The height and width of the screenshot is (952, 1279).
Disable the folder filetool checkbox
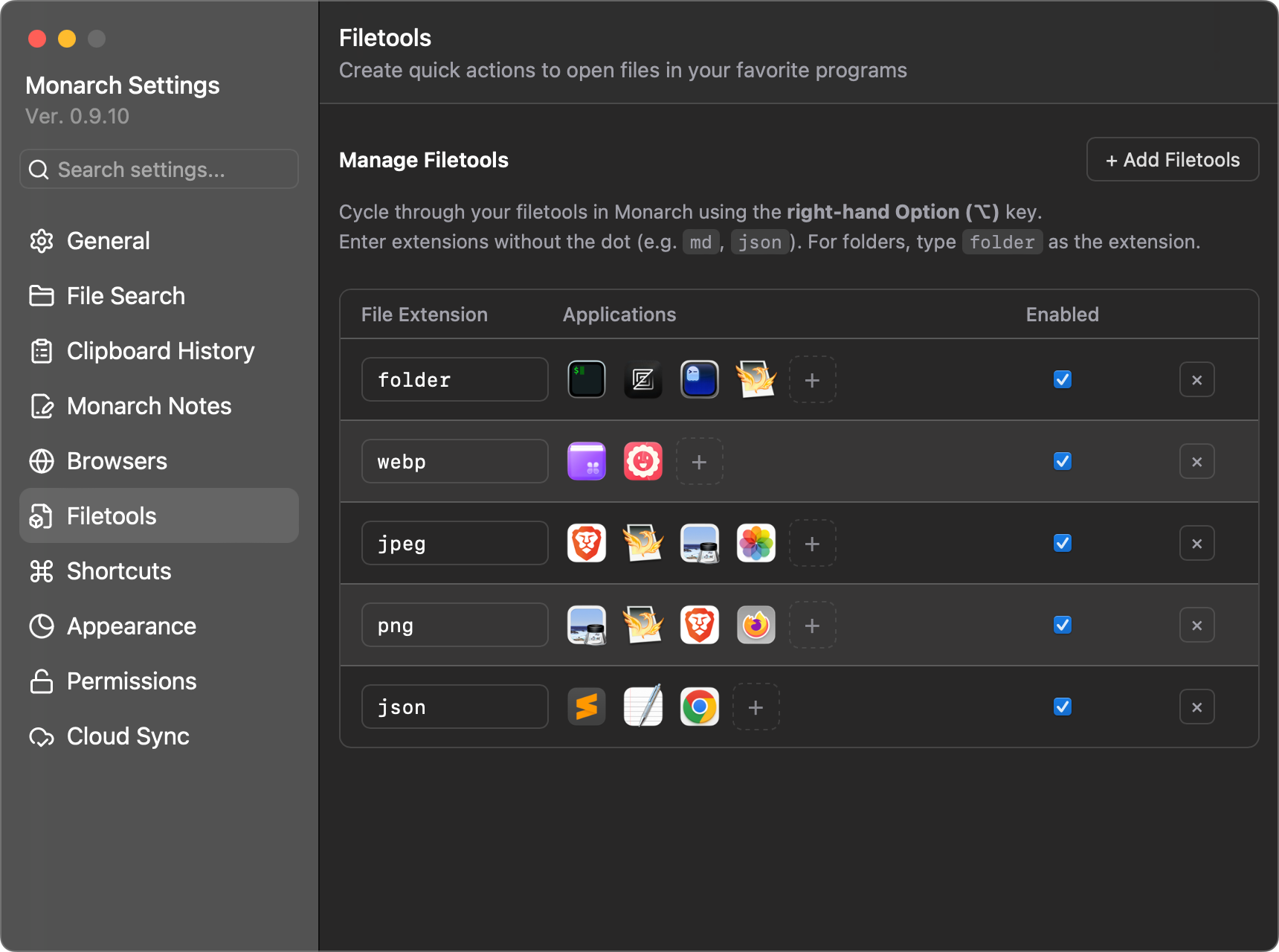1063,379
